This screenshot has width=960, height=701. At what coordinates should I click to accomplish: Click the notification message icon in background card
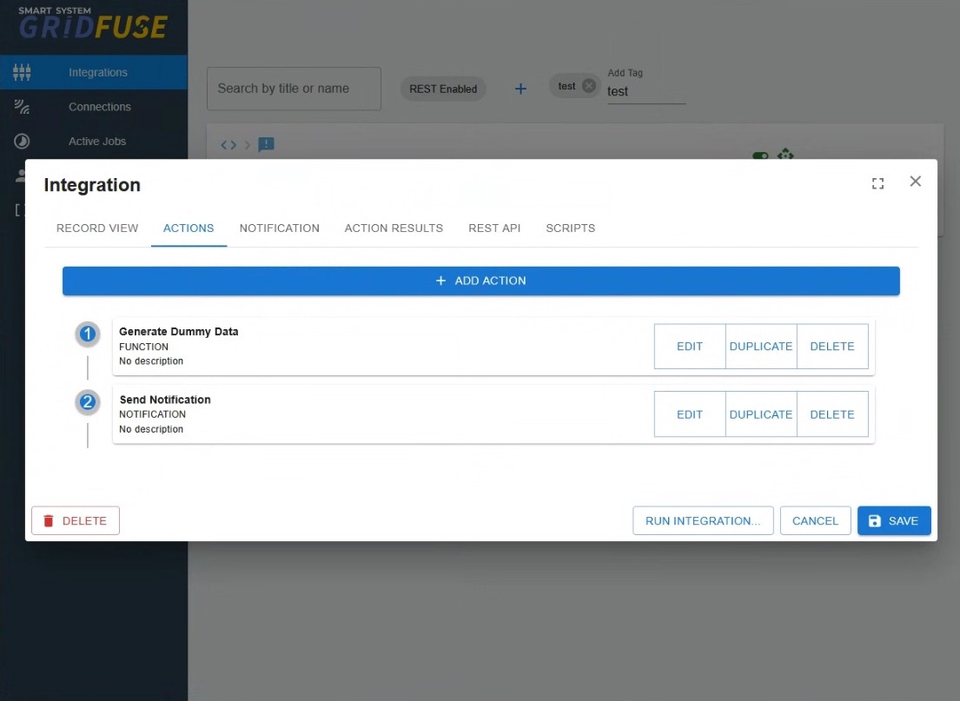point(266,144)
